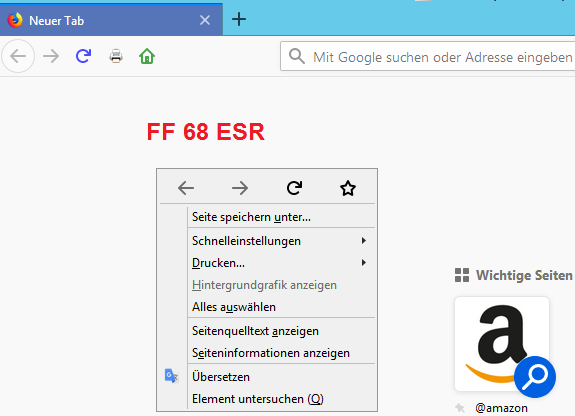Image resolution: width=575 pixels, height=416 pixels.
Task: Select the Alles auswählen entry
Action: [281, 307]
